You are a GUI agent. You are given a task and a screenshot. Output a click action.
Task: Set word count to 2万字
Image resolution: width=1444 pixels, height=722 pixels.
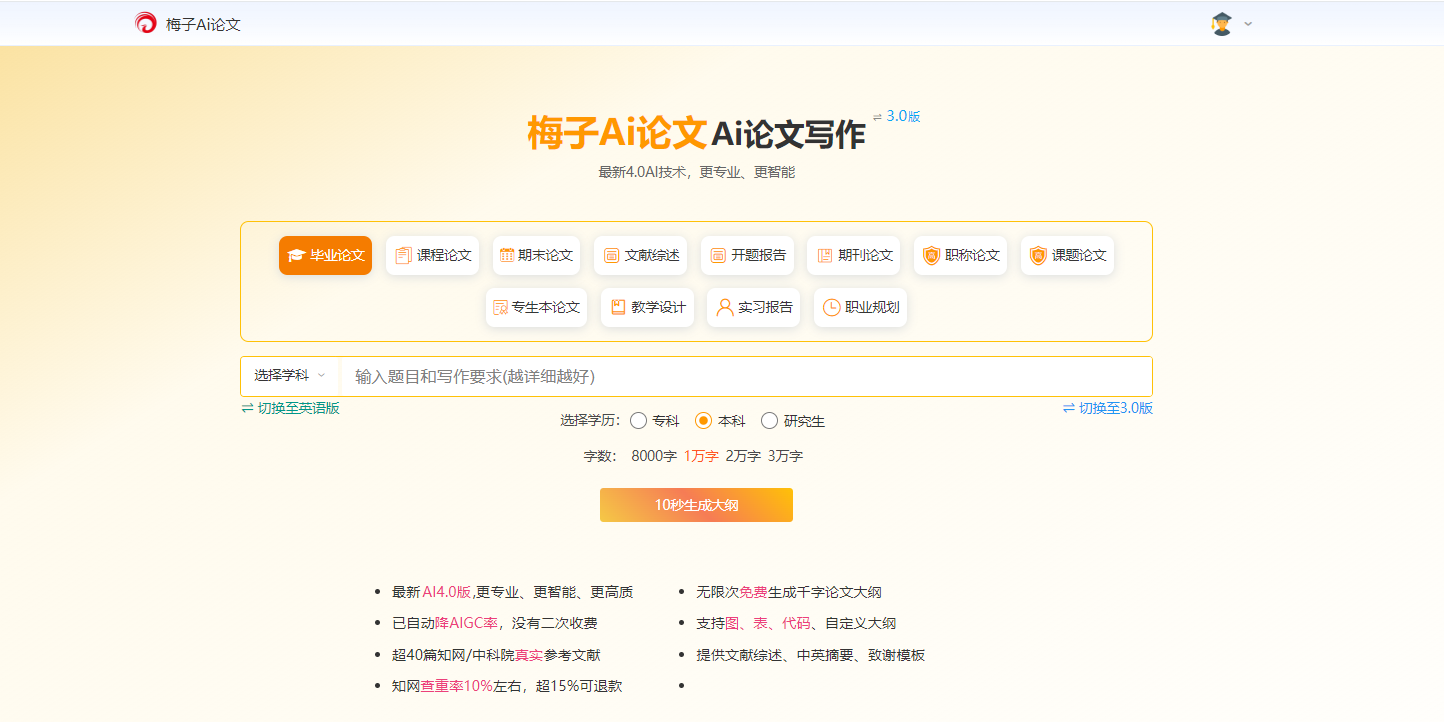pos(743,456)
